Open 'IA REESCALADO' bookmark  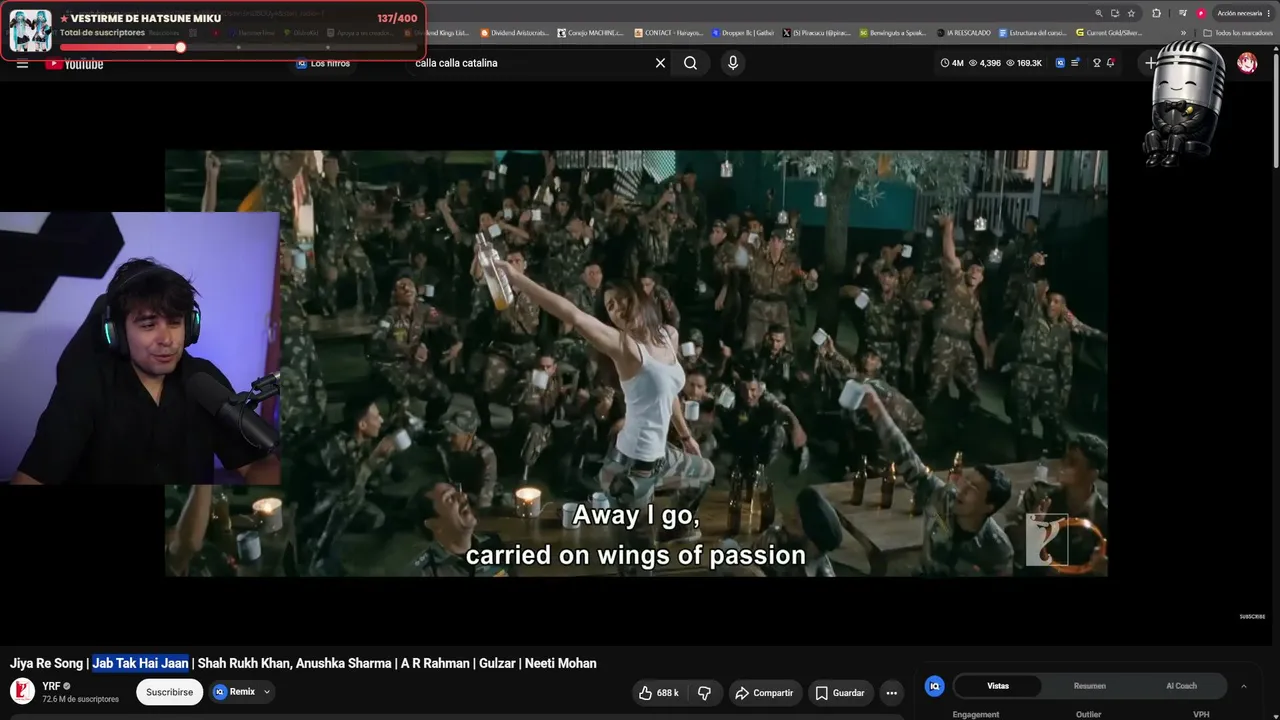964,33
